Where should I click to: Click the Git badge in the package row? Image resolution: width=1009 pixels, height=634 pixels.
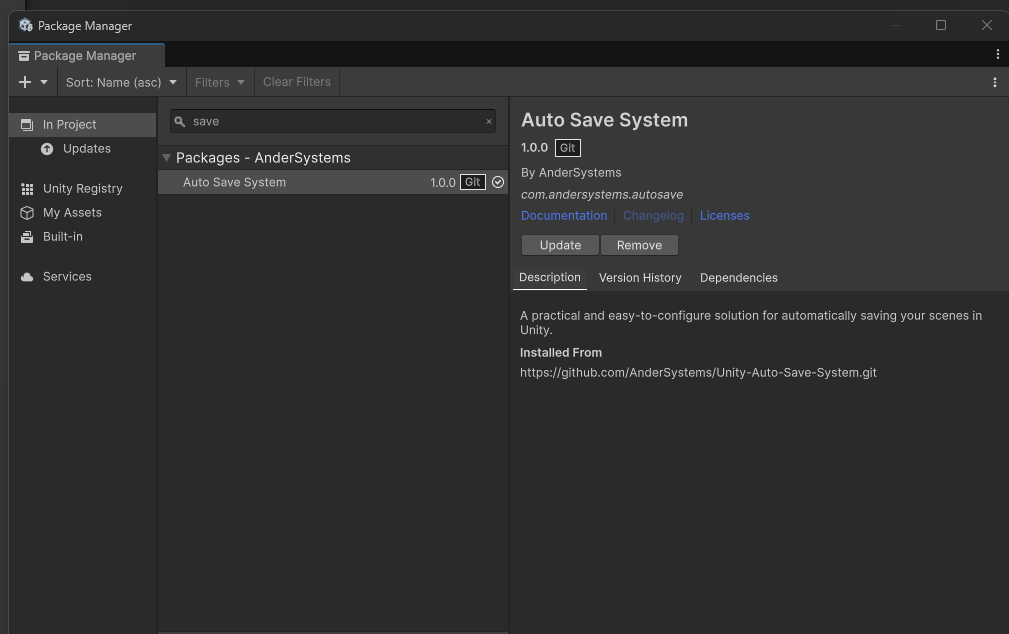coord(472,182)
